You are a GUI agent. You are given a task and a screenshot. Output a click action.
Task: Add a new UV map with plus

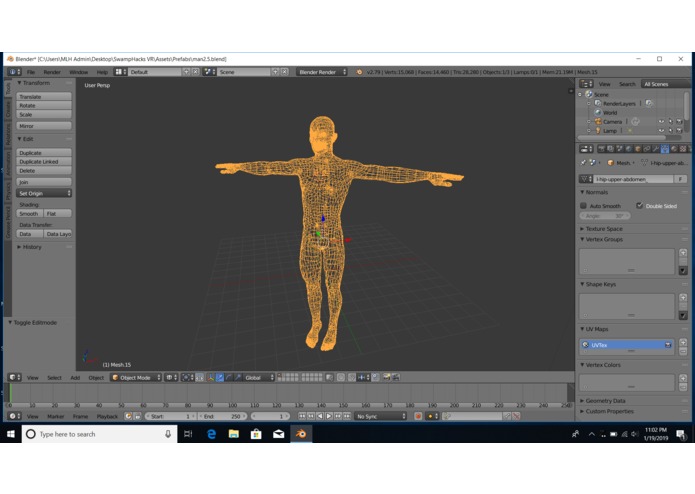pos(683,342)
